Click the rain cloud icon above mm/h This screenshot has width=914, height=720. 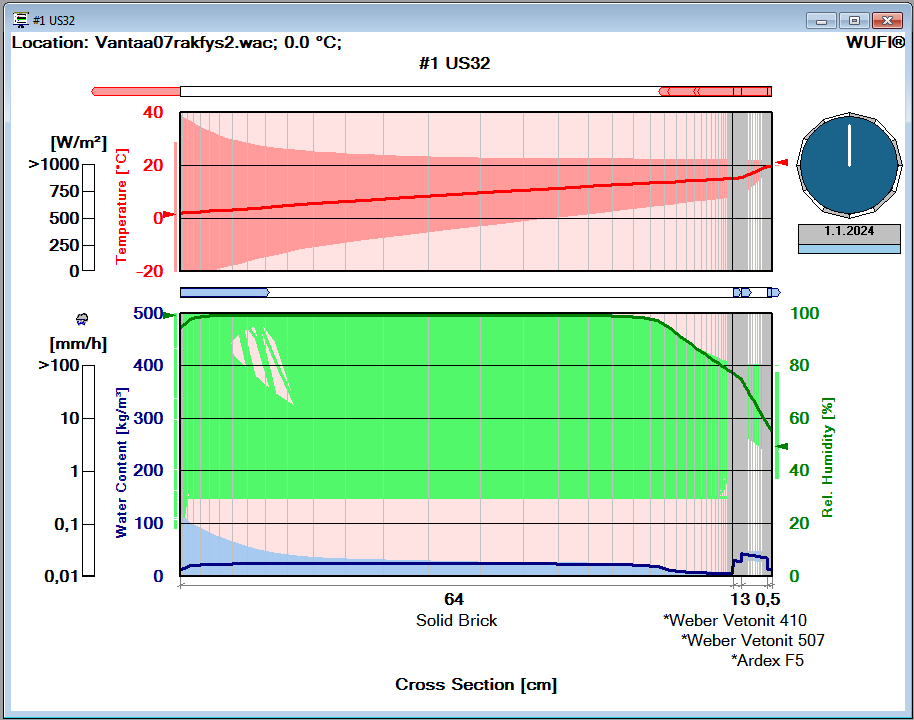point(83,319)
